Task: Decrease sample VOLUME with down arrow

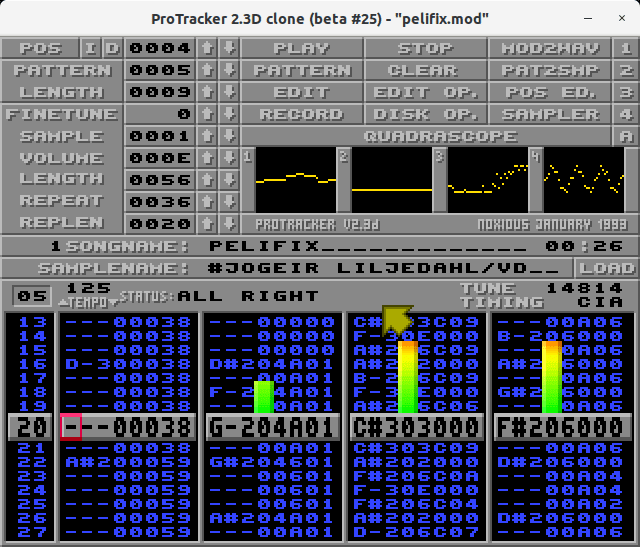Action: point(229,158)
